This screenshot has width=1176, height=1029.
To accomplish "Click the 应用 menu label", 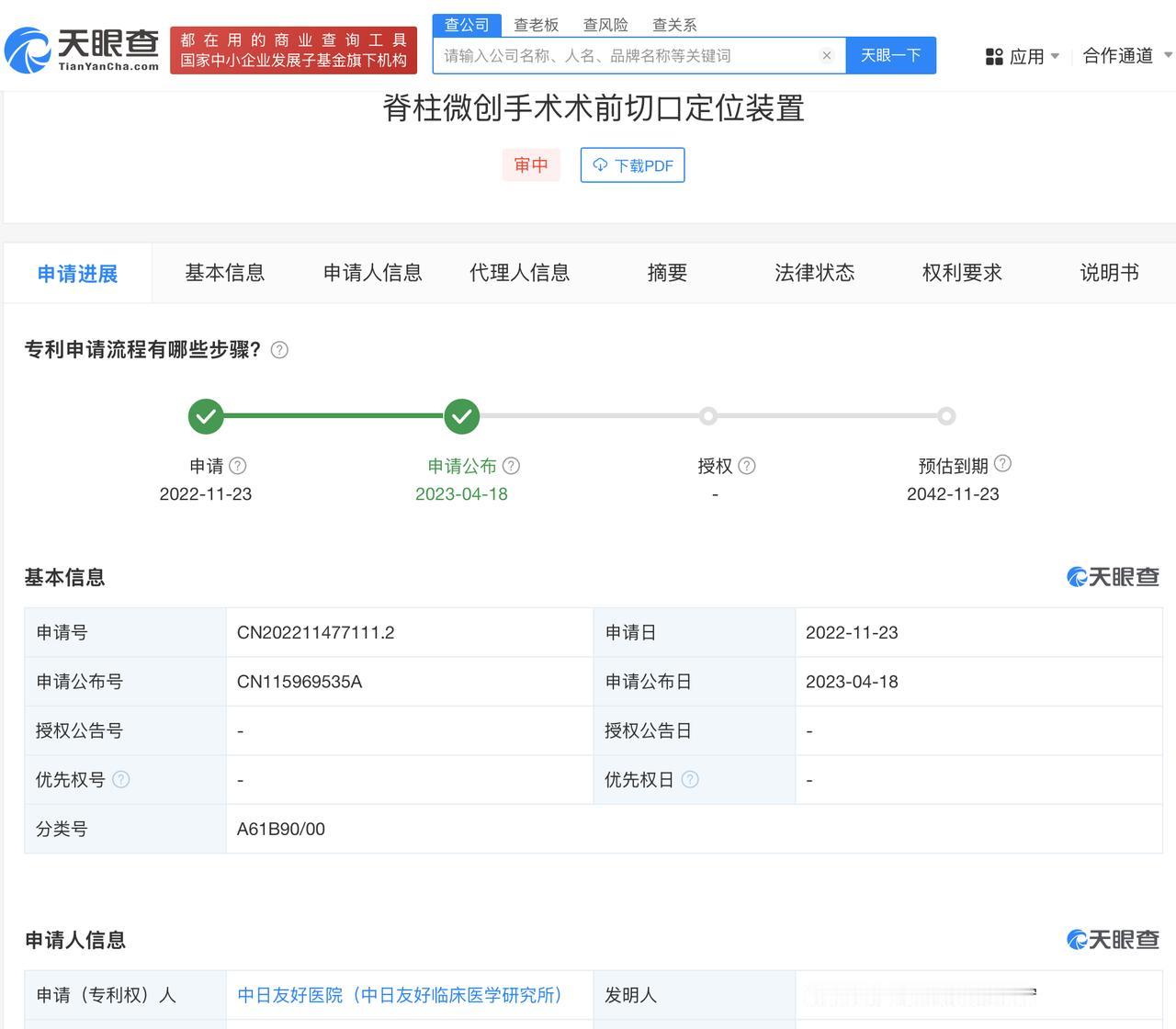I will click(1027, 57).
